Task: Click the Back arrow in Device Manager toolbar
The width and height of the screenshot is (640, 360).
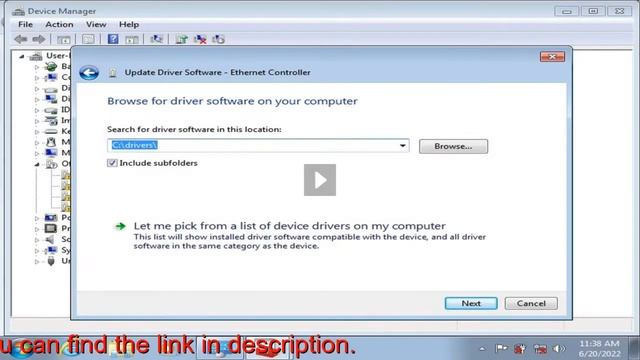Action: [x=20, y=39]
